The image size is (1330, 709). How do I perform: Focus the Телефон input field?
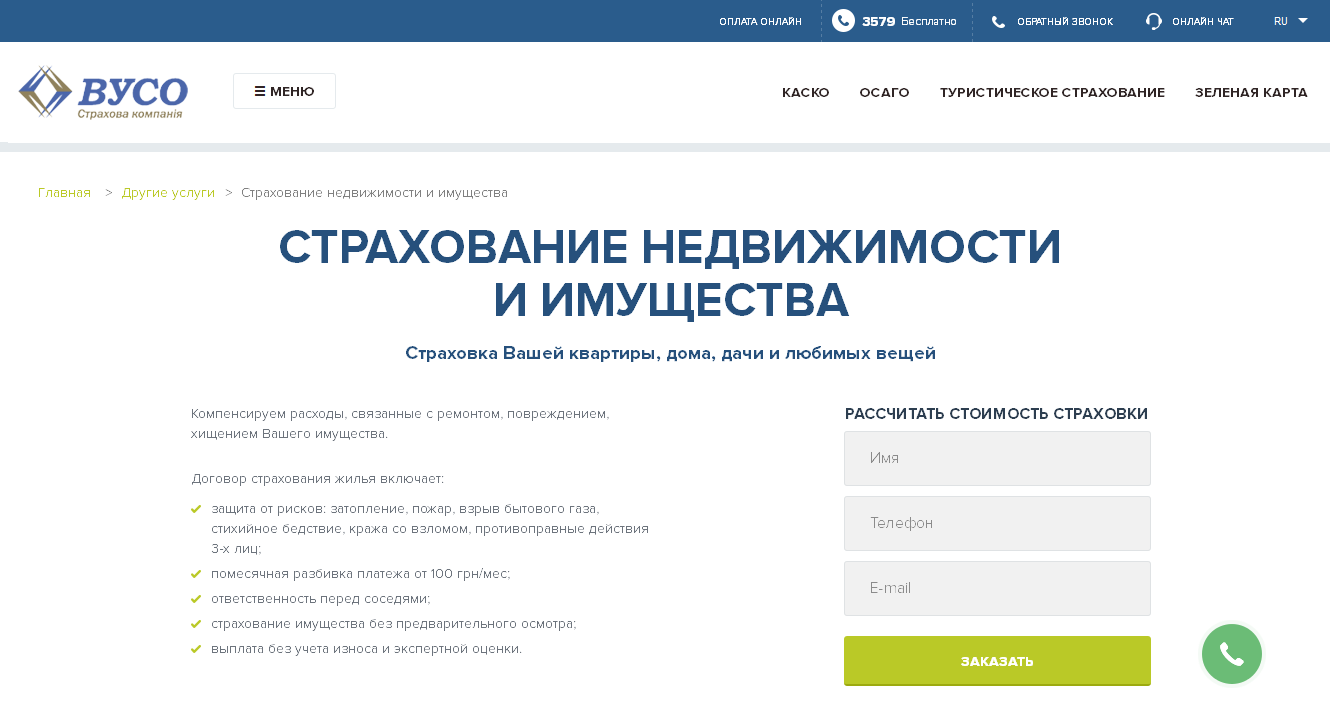pyautogui.click(x=997, y=523)
